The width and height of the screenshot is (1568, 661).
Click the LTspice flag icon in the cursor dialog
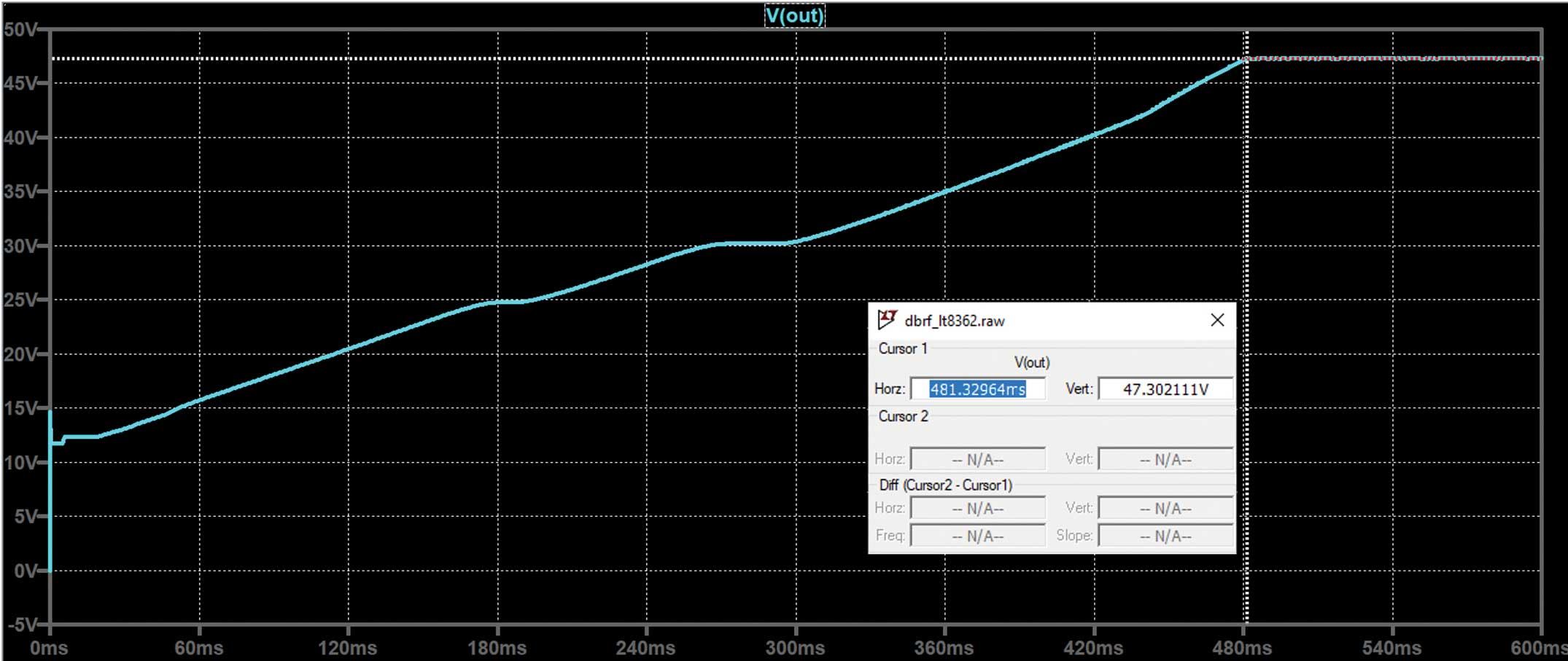pos(886,320)
